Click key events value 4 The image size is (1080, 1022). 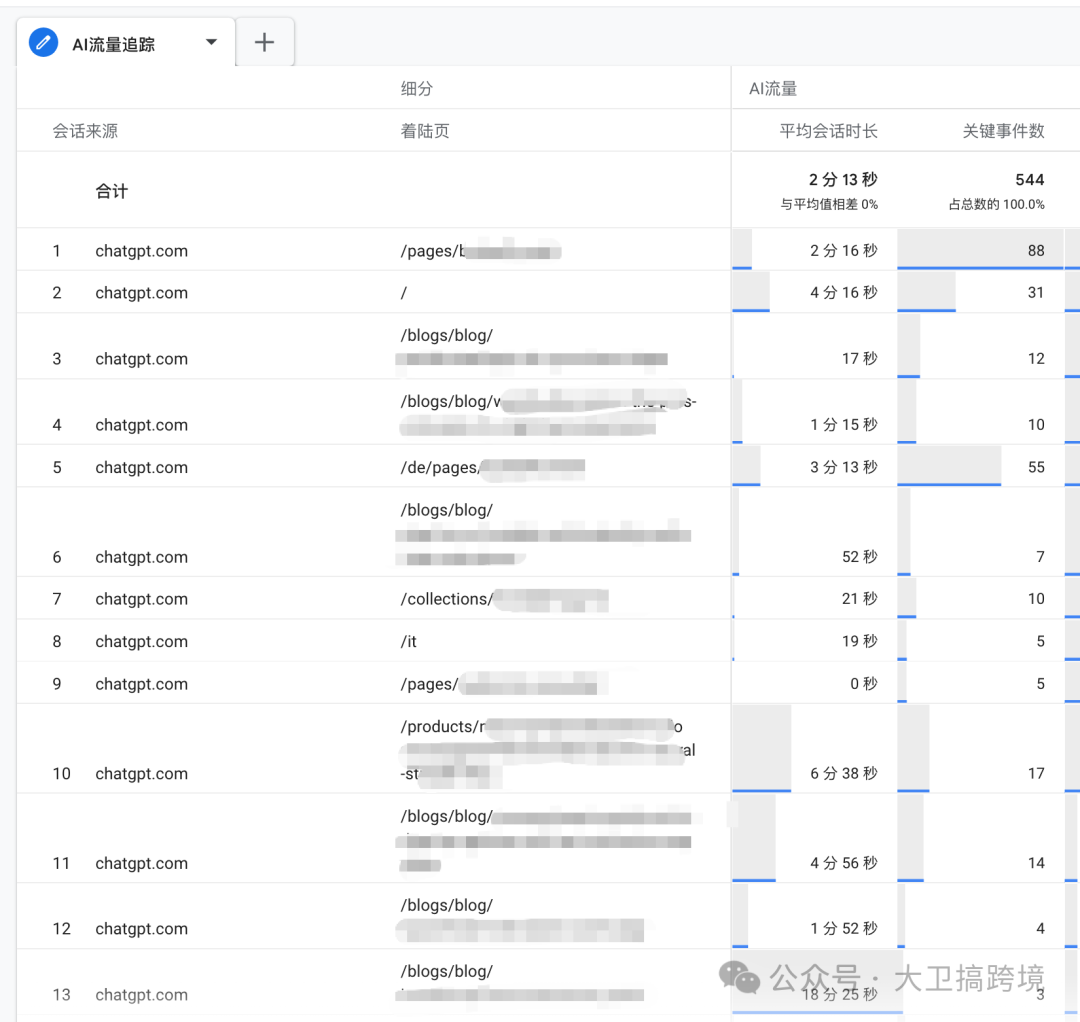pyautogui.click(x=1040, y=929)
